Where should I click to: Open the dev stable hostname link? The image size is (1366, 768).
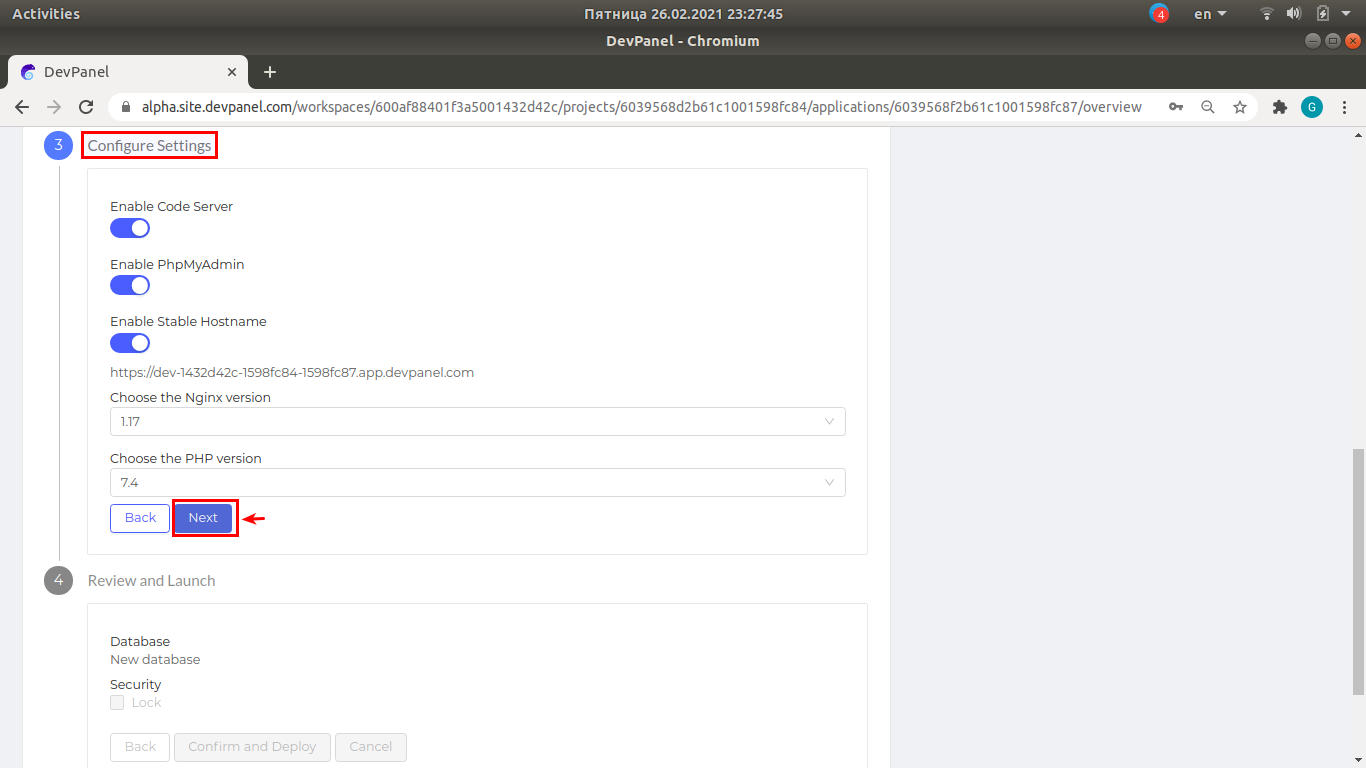click(x=291, y=371)
